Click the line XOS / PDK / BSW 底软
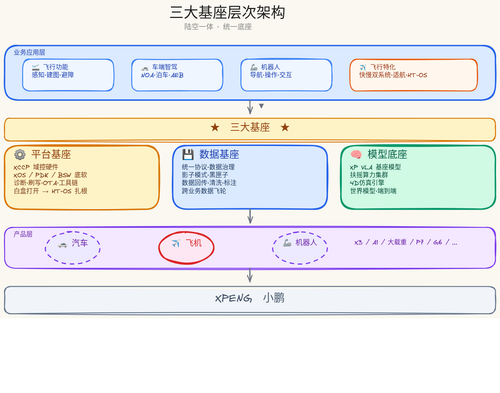The height and width of the screenshot is (393, 500). pos(50,175)
